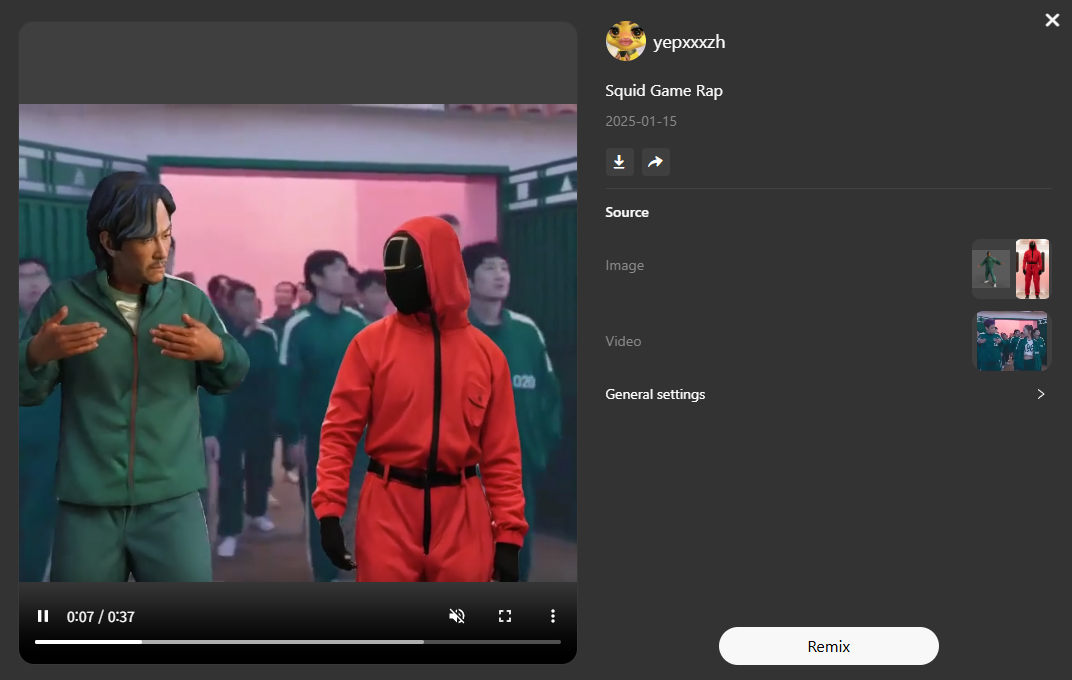Viewport: 1072px width, 680px height.
Task: Click the 0:07 / 0:37 time display
Action: pos(100,616)
